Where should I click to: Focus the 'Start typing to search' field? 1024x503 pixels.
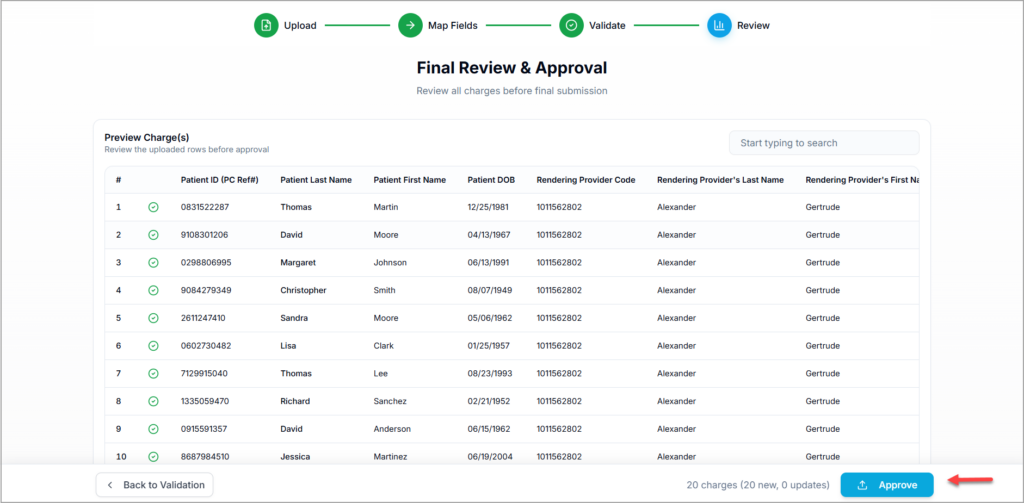[x=823, y=143]
